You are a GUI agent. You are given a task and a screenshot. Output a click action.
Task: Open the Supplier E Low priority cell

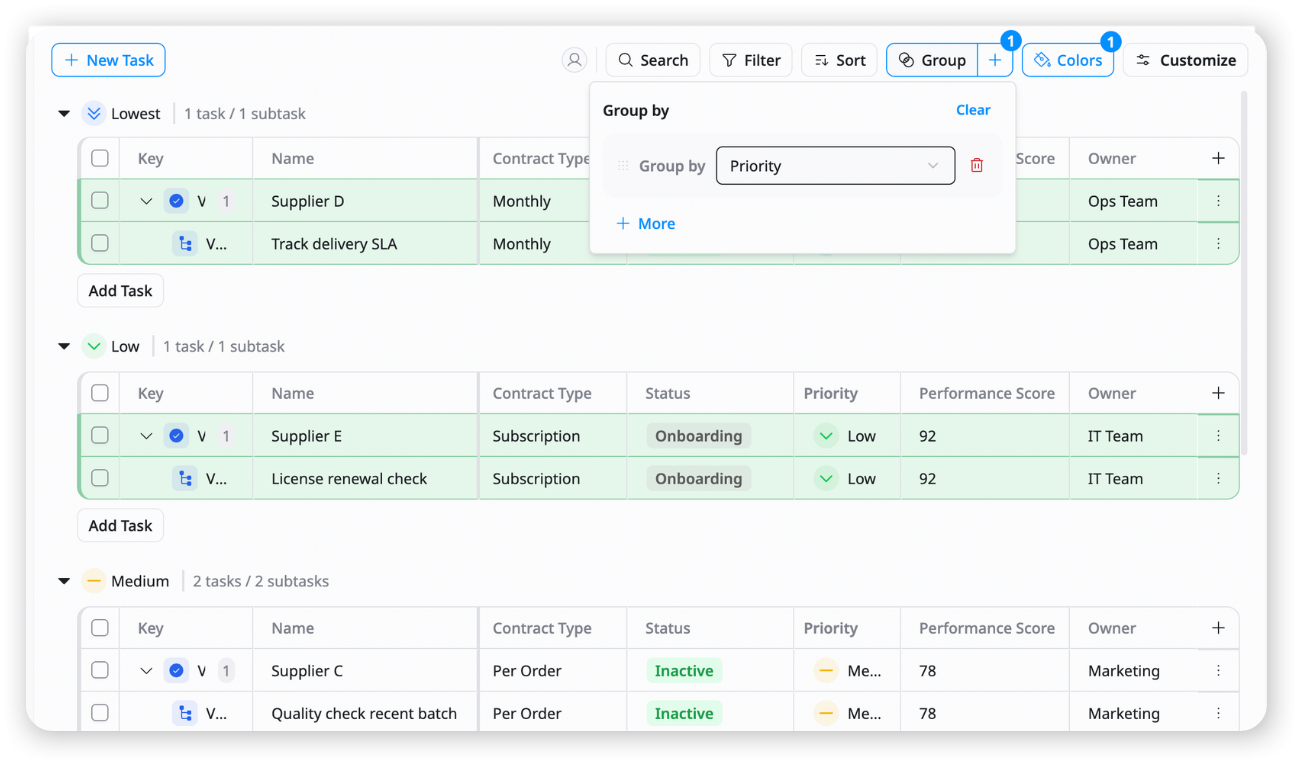[x=846, y=436]
